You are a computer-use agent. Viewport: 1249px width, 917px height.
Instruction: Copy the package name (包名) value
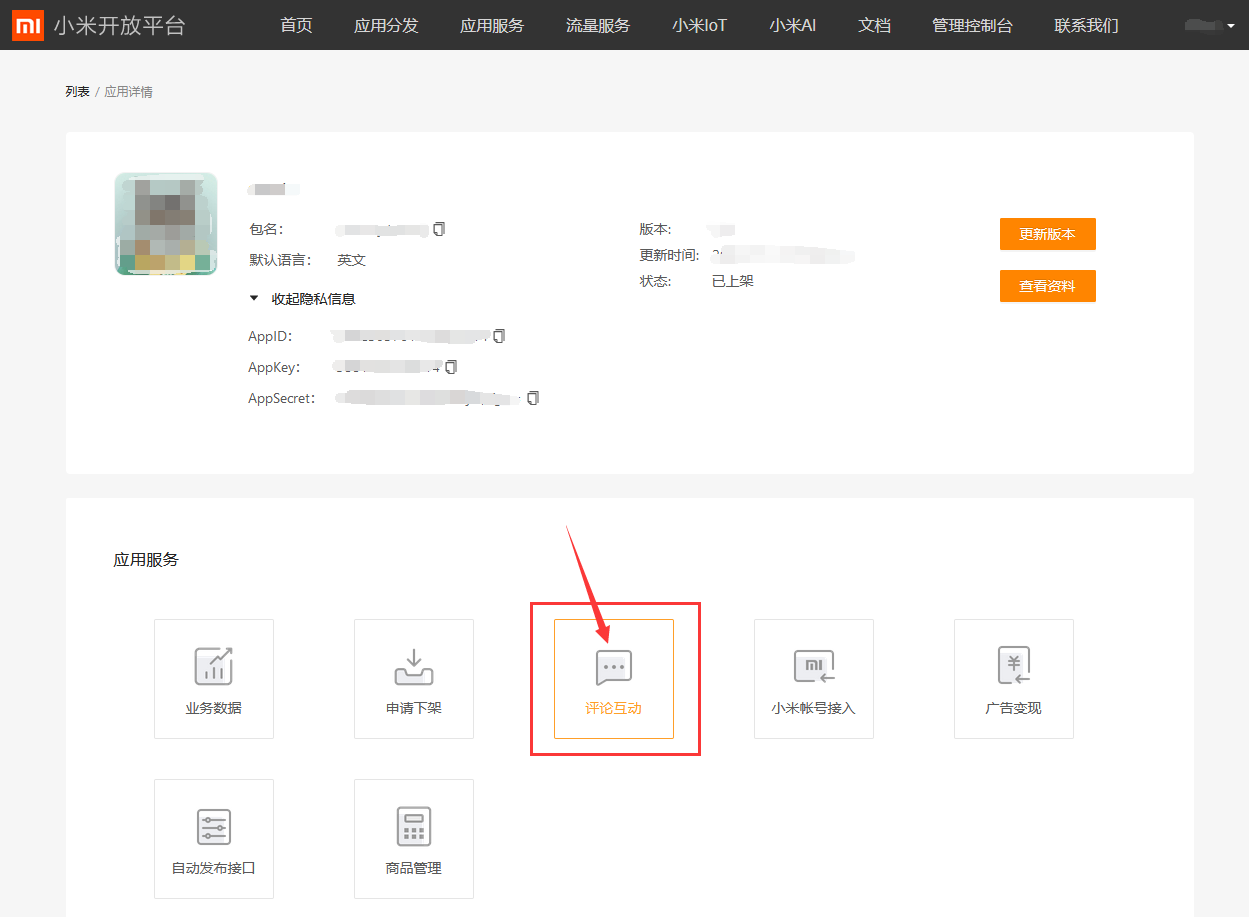coord(439,229)
